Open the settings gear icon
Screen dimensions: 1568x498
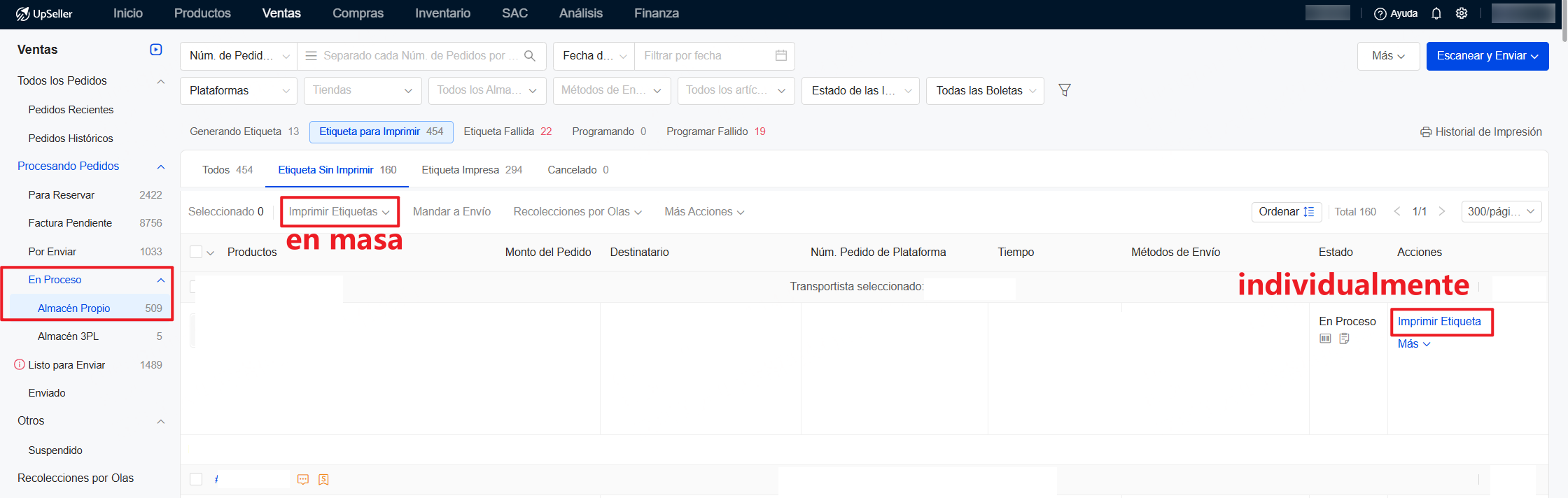click(1462, 13)
